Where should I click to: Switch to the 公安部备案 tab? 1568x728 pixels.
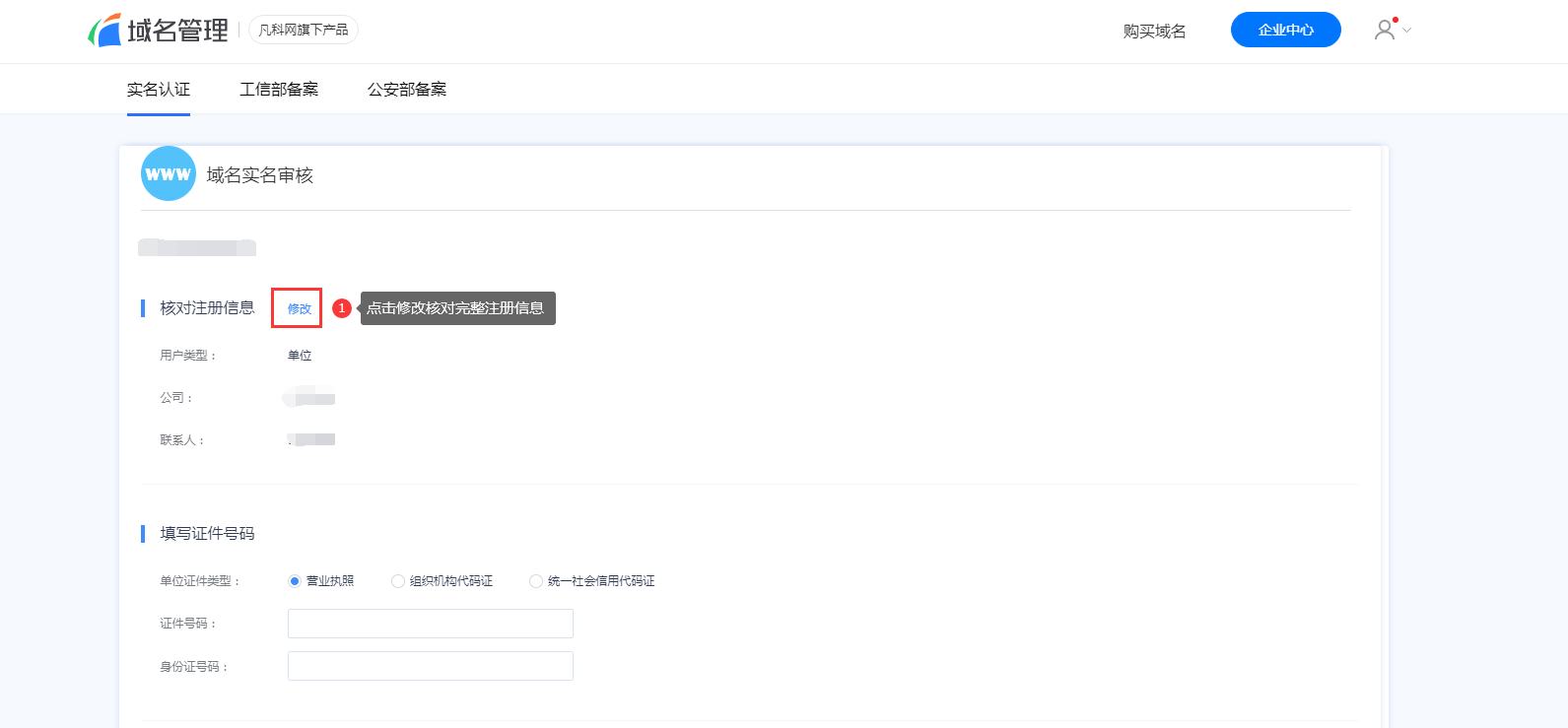[407, 89]
